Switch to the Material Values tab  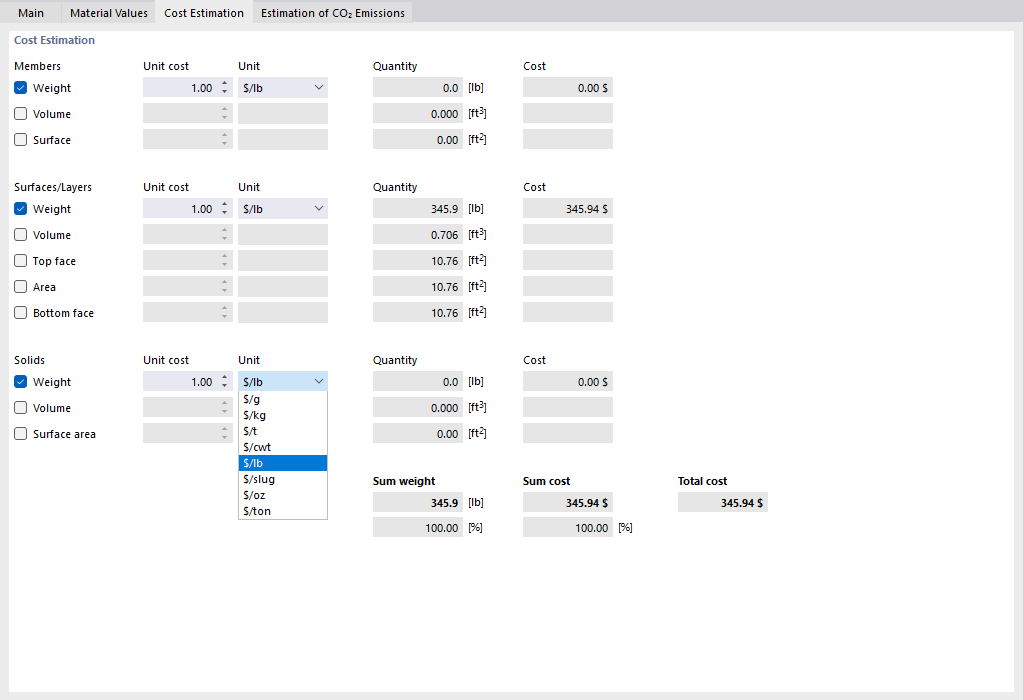point(108,13)
